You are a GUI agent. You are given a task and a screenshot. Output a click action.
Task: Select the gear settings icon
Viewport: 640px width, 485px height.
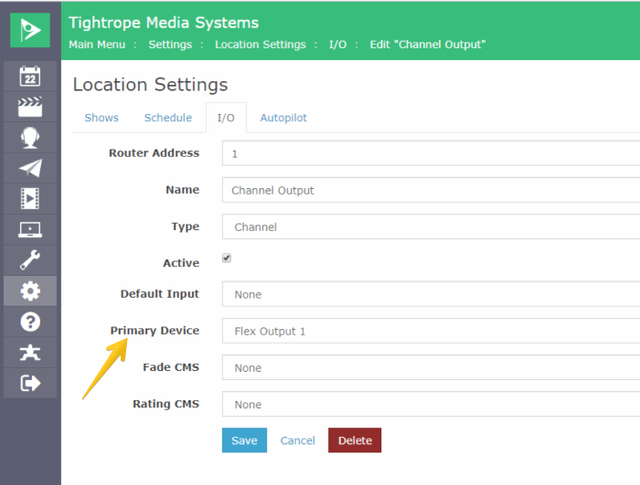[30, 291]
